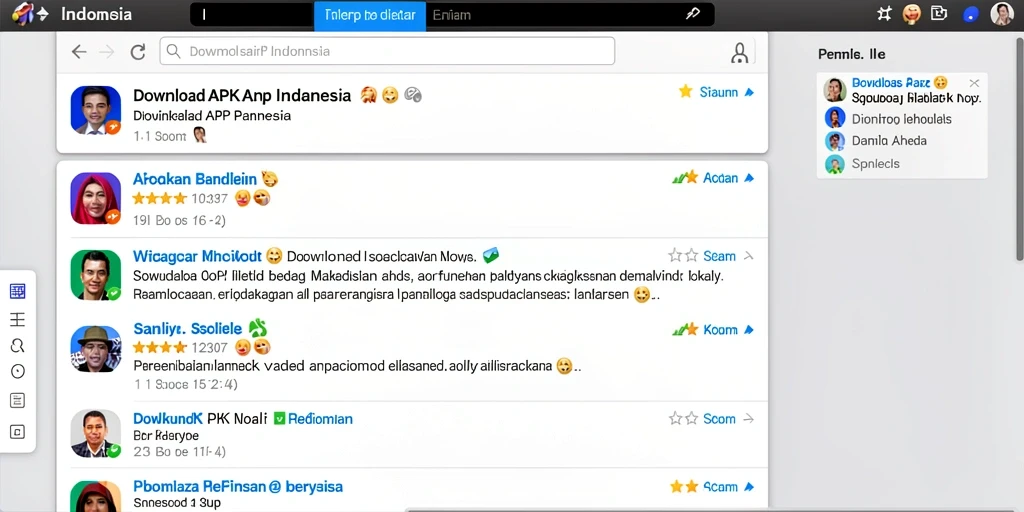
Task: Click gold star next to 'Siaunn'
Action: [686, 91]
